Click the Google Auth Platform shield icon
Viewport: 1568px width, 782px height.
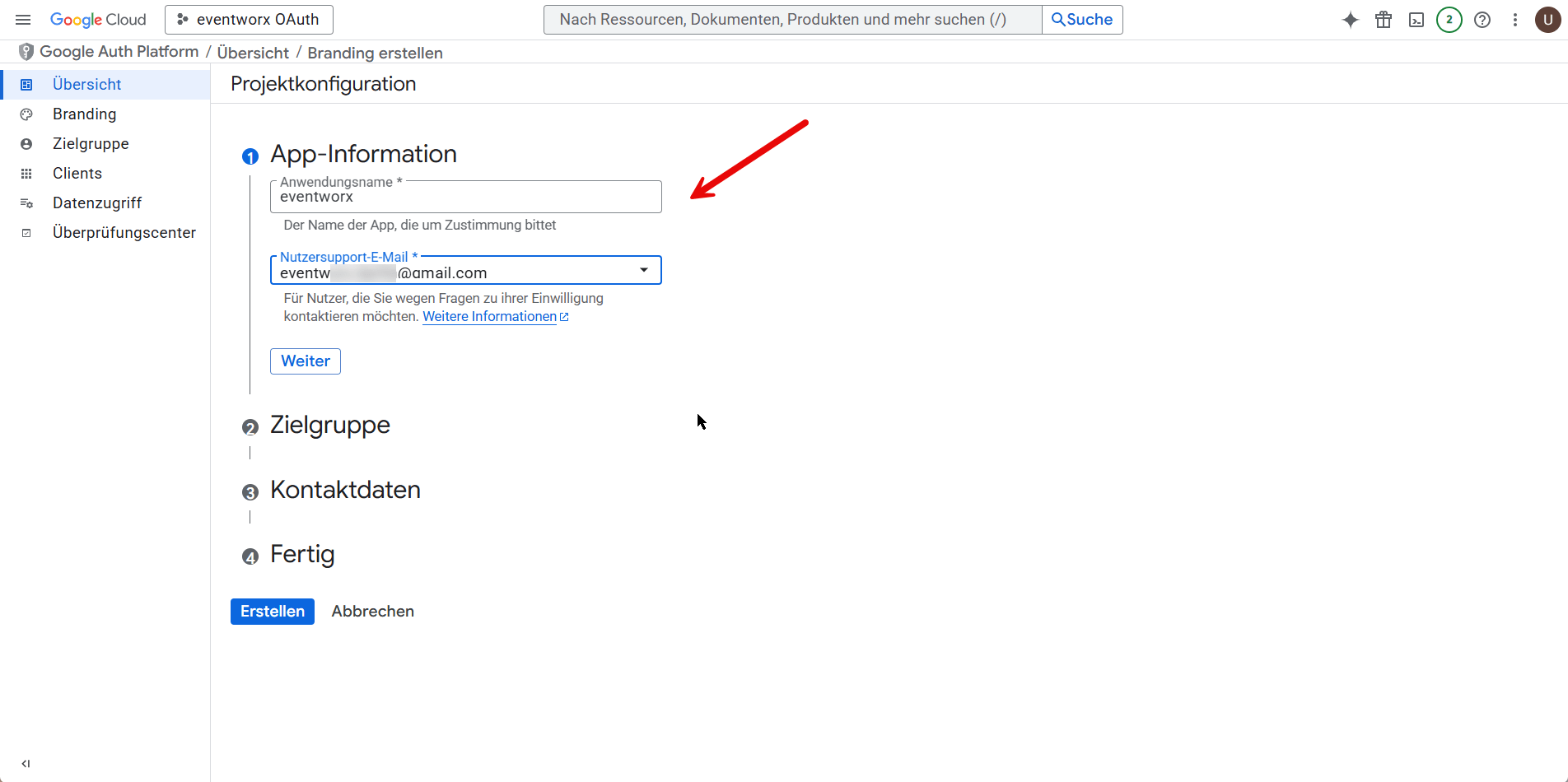tap(26, 52)
